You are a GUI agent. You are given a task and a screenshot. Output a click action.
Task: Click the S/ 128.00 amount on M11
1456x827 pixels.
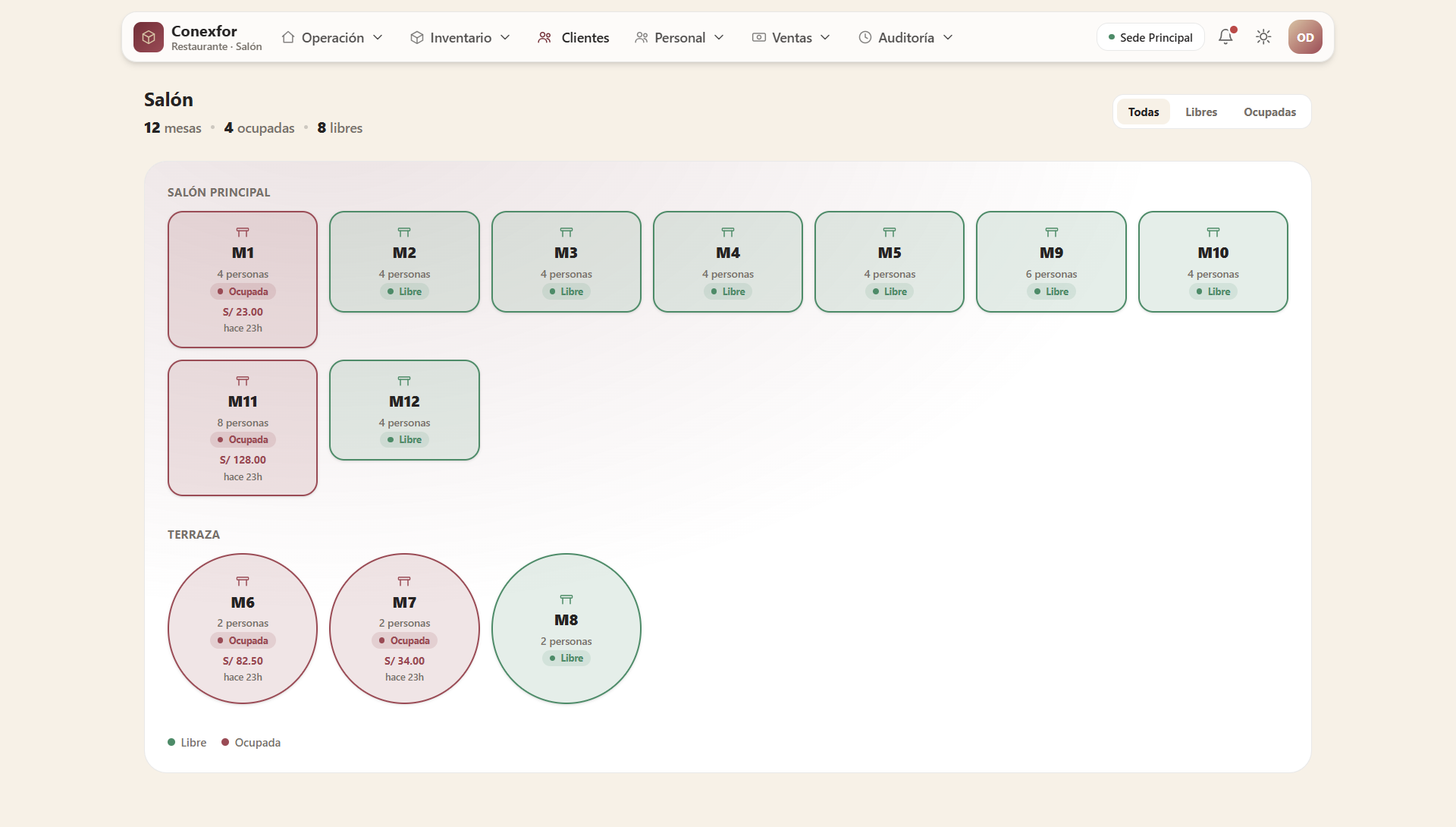tap(243, 460)
